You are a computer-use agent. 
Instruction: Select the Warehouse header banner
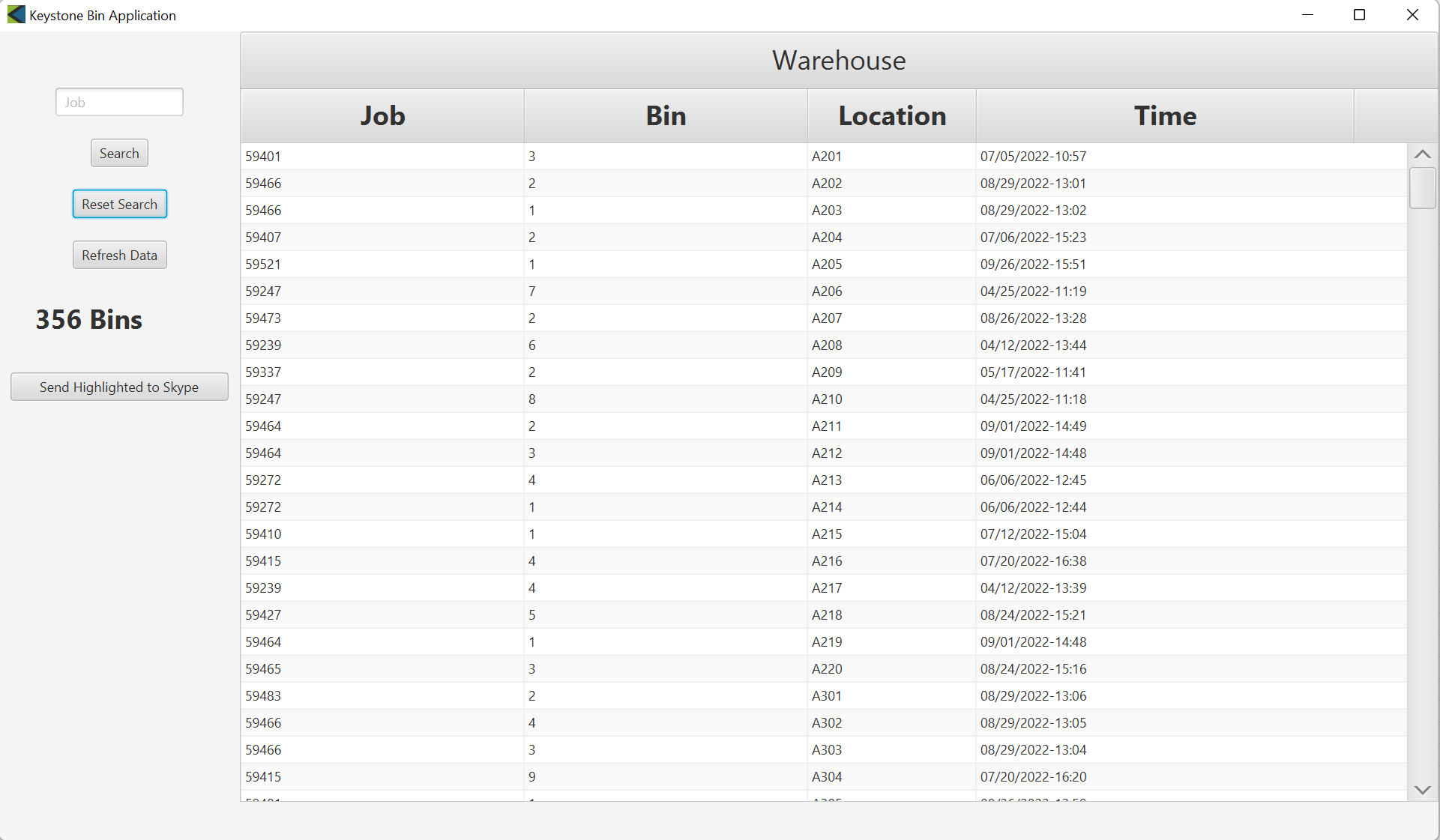[x=838, y=60]
